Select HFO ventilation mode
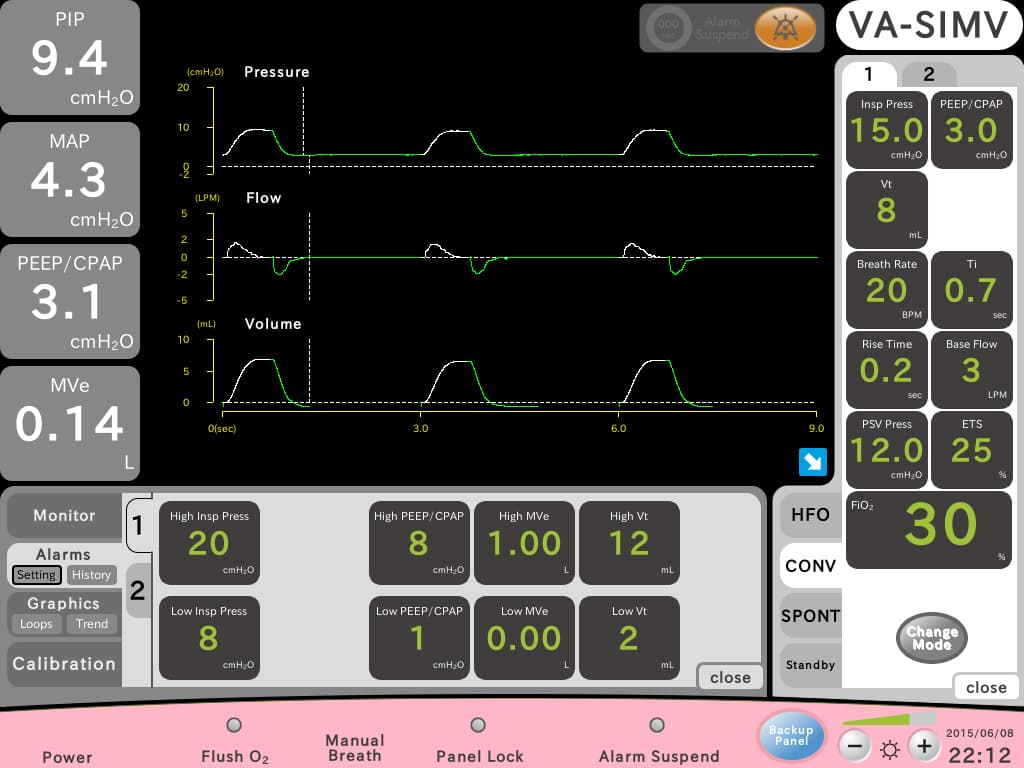Screen dimensions: 1024x768 (810, 515)
